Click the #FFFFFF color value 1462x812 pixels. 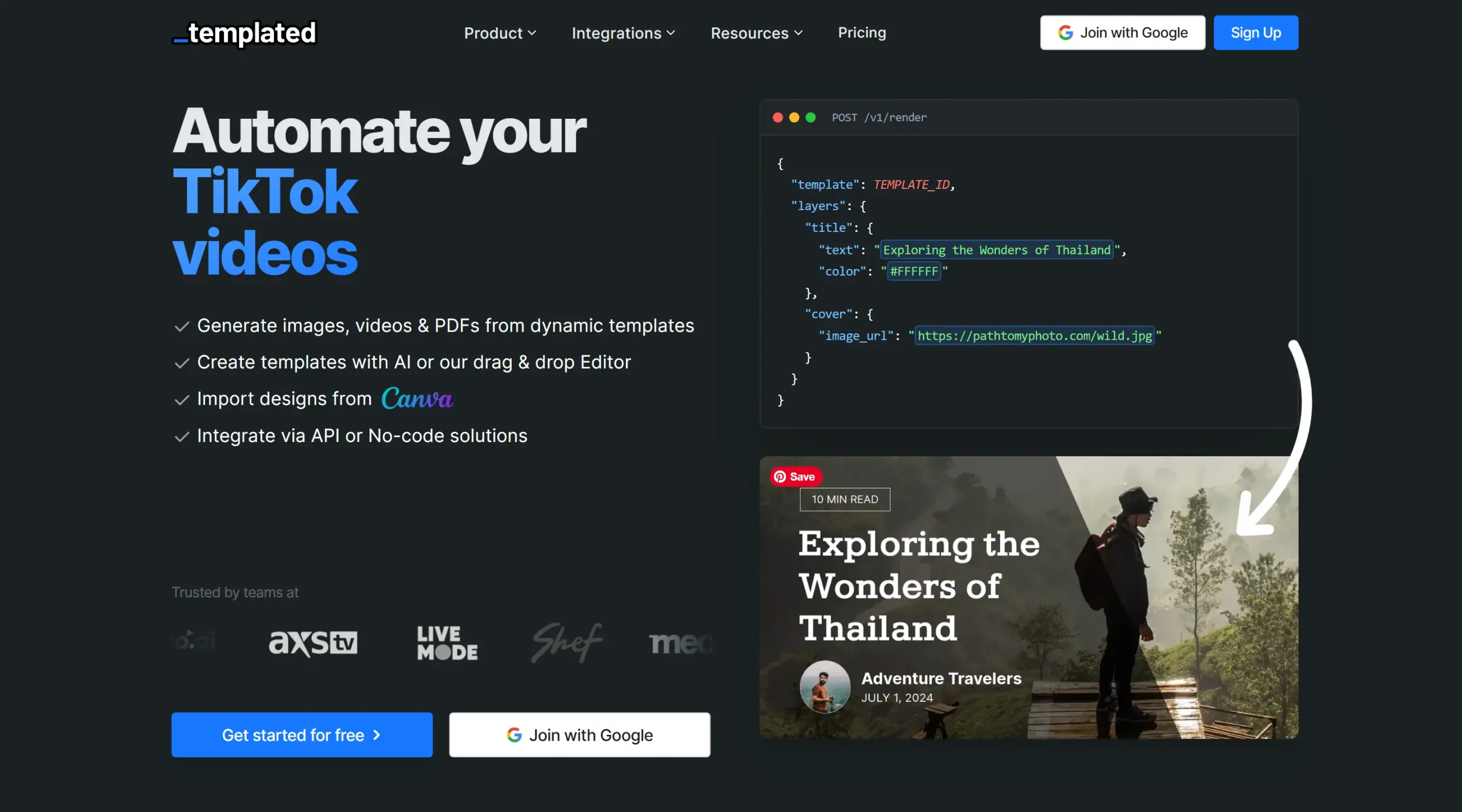914,271
